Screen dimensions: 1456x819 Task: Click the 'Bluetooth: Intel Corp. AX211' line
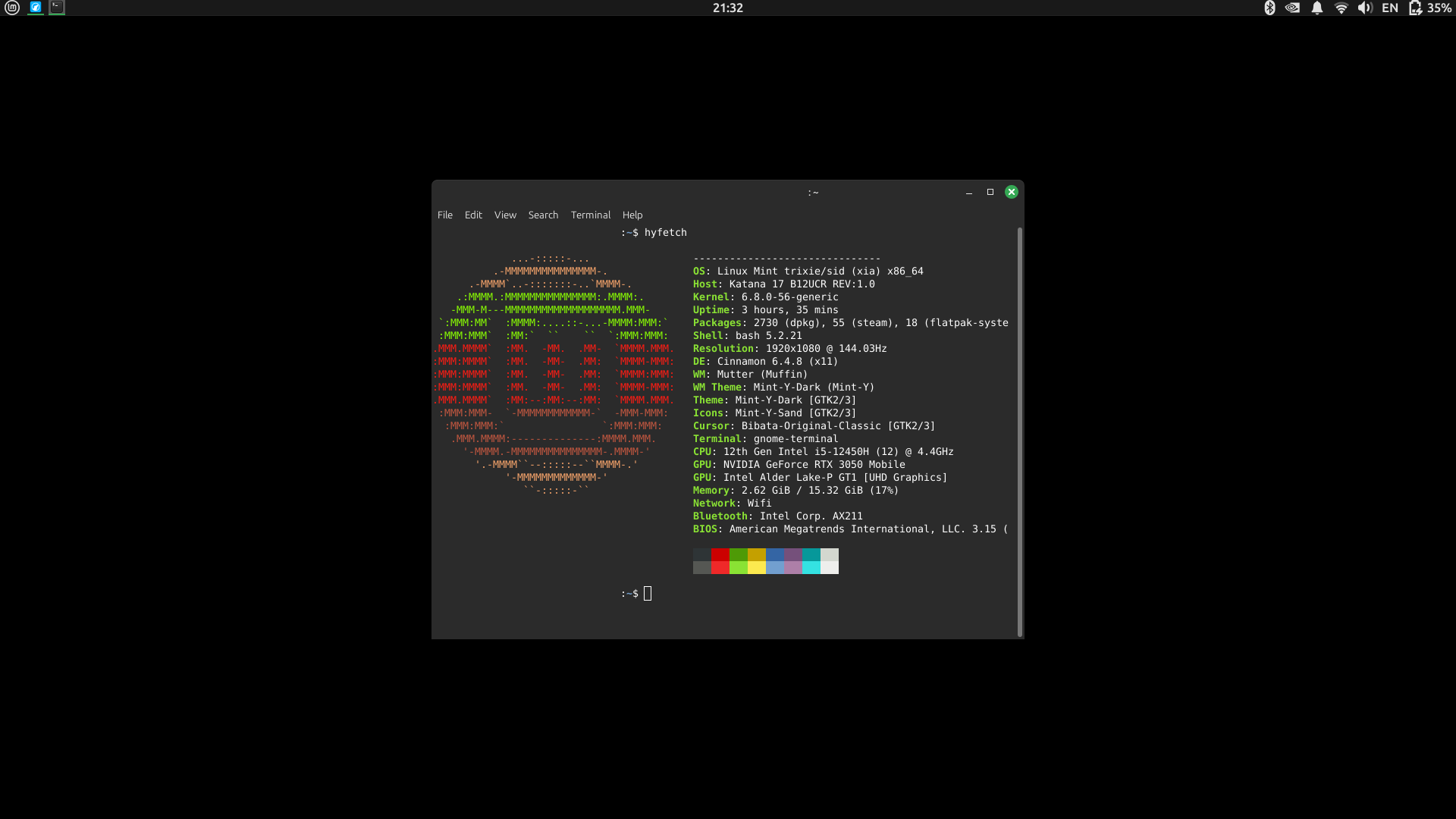[778, 516]
